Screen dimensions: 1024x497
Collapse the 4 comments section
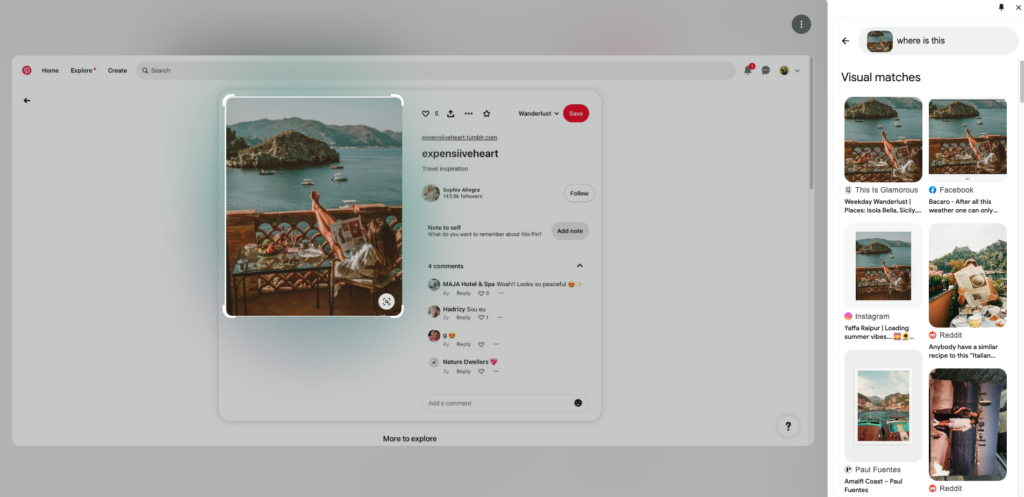(579, 266)
